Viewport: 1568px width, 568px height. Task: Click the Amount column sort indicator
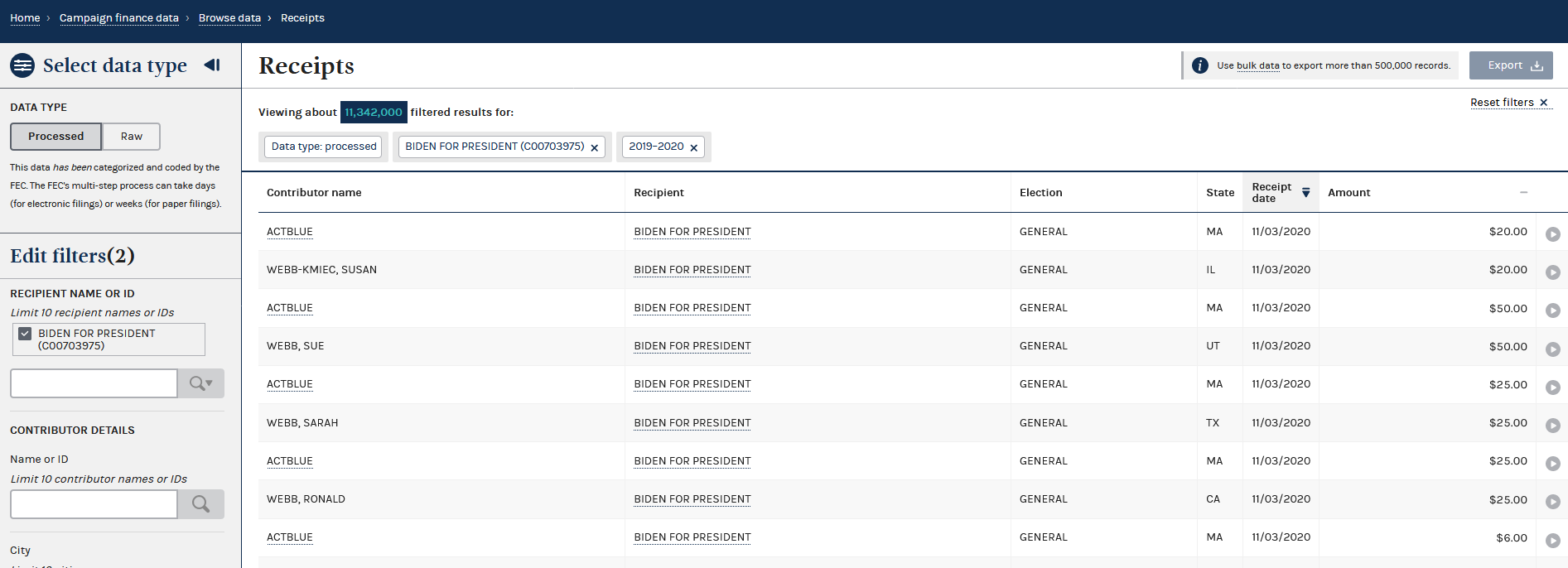point(1523,192)
